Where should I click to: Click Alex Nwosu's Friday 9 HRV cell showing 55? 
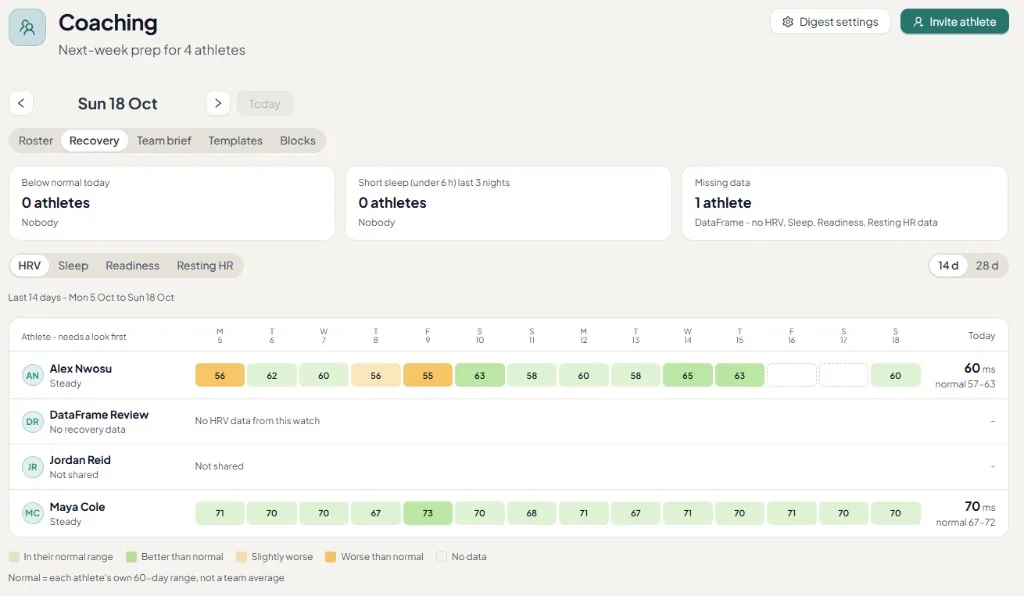pos(428,375)
